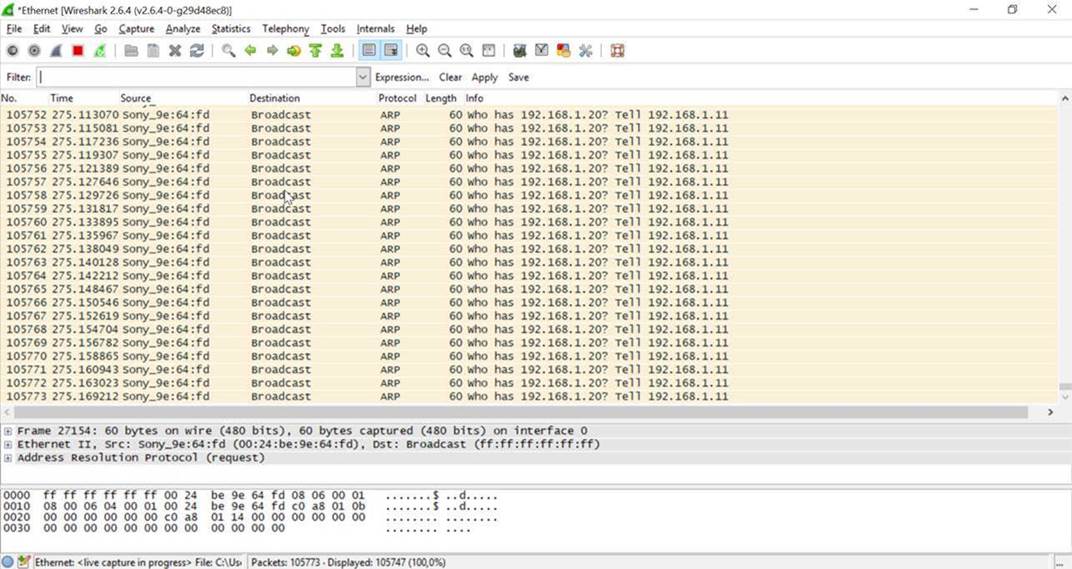
Task: Open the Telephony menu
Action: 285,29
